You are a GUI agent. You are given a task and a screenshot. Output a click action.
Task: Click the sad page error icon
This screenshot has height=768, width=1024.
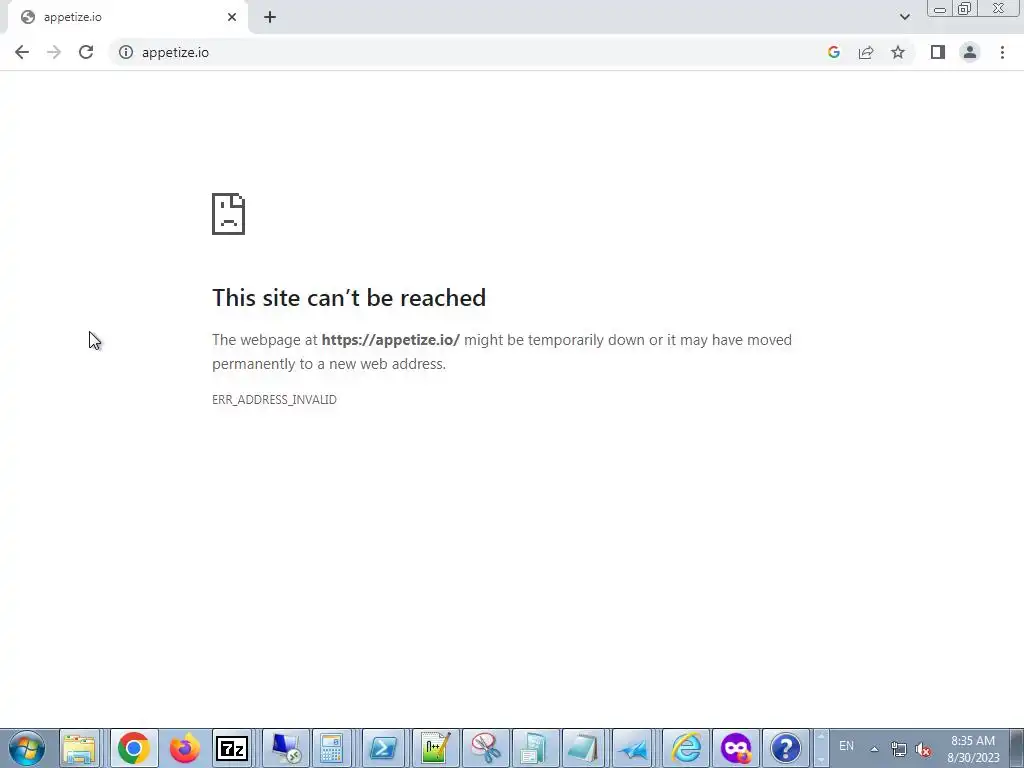229,214
